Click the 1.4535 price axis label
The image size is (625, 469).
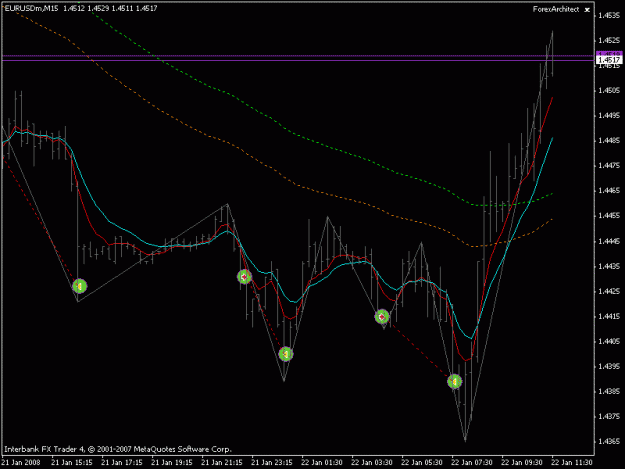coord(609,16)
